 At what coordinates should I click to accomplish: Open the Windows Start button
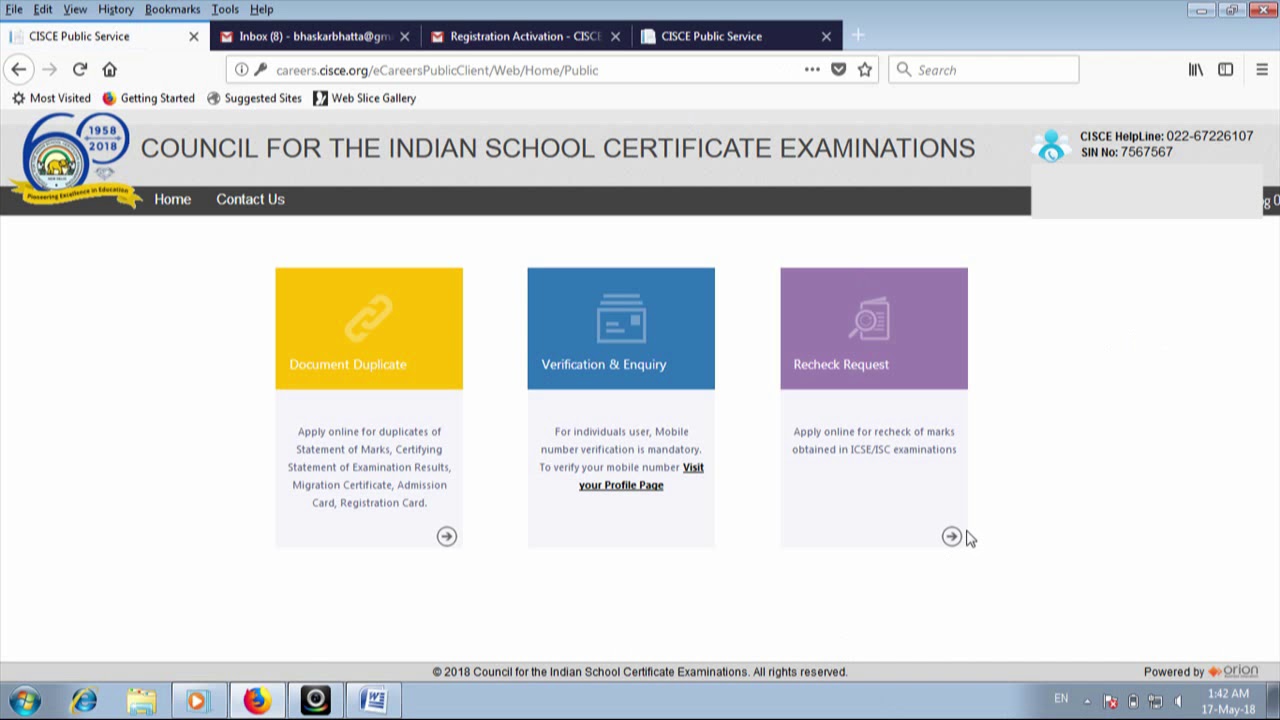coord(25,701)
